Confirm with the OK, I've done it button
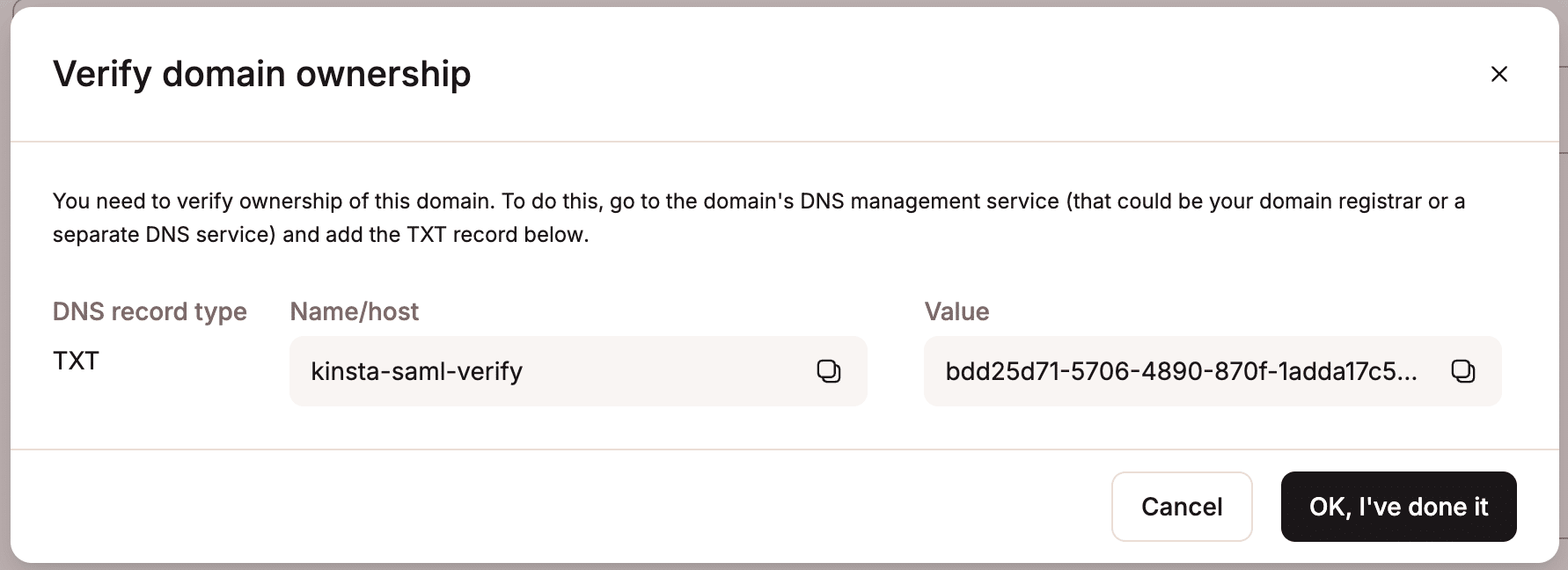Screen dimensions: 1568x570 pyautogui.click(x=1398, y=507)
